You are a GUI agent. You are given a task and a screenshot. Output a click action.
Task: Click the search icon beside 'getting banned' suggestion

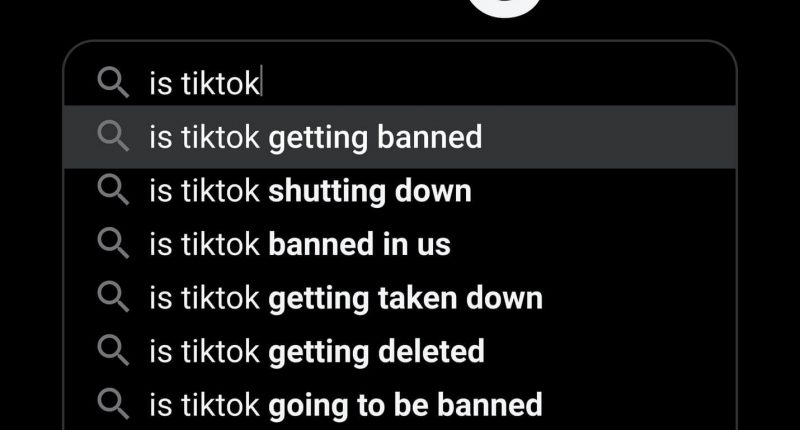[113, 136]
